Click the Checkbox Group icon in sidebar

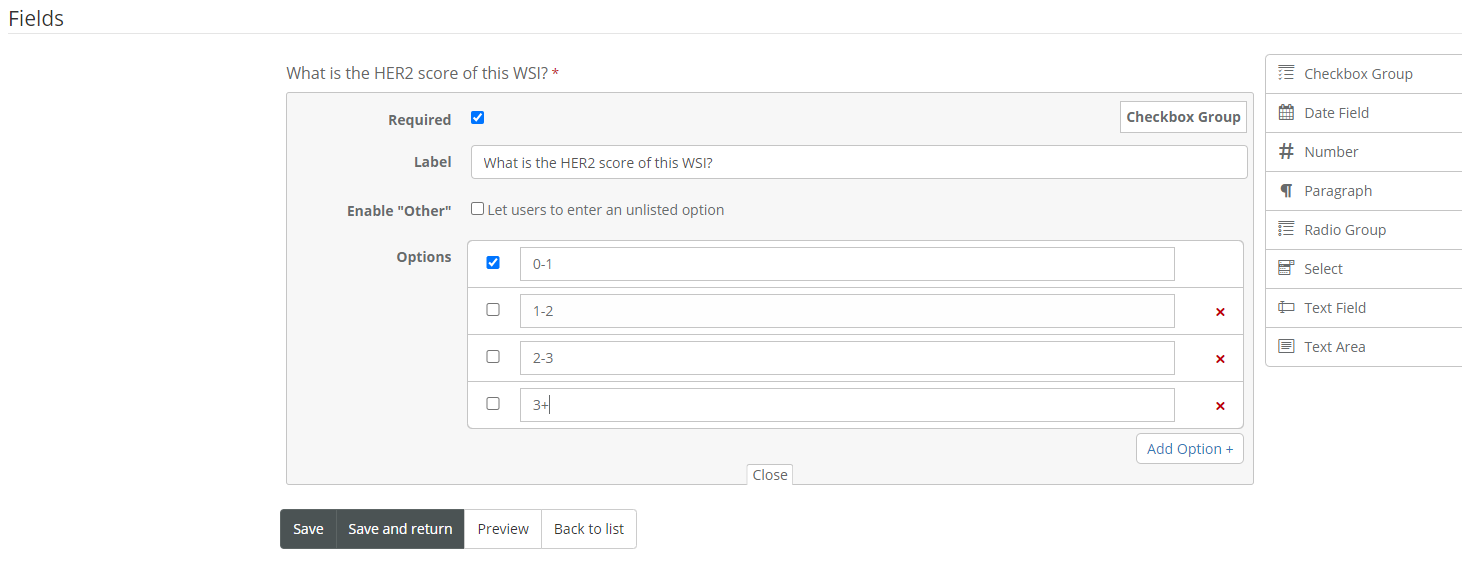pos(1286,74)
